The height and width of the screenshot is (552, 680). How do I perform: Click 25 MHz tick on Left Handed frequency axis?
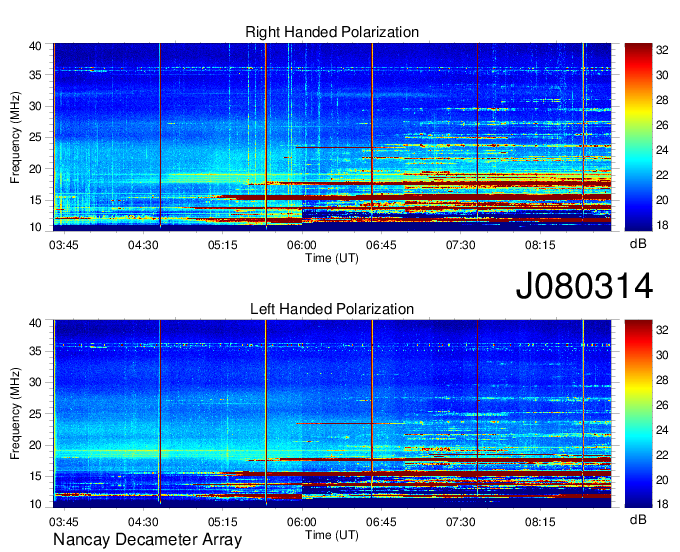pyautogui.click(x=35, y=414)
